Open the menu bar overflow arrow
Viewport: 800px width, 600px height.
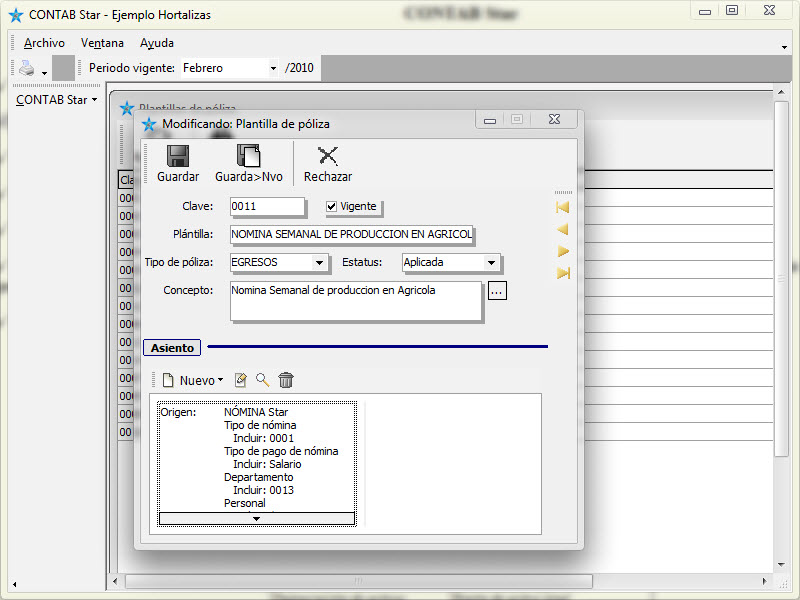pyautogui.click(x=784, y=47)
